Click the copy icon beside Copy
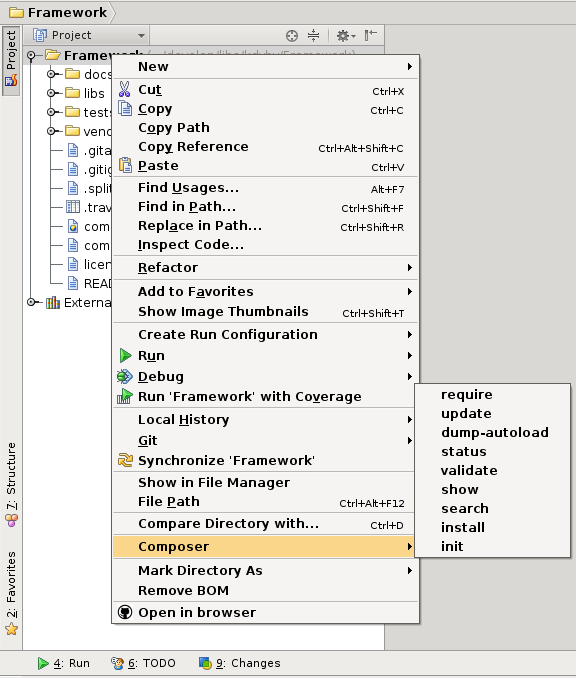The width and height of the screenshot is (576, 678). (x=125, y=108)
